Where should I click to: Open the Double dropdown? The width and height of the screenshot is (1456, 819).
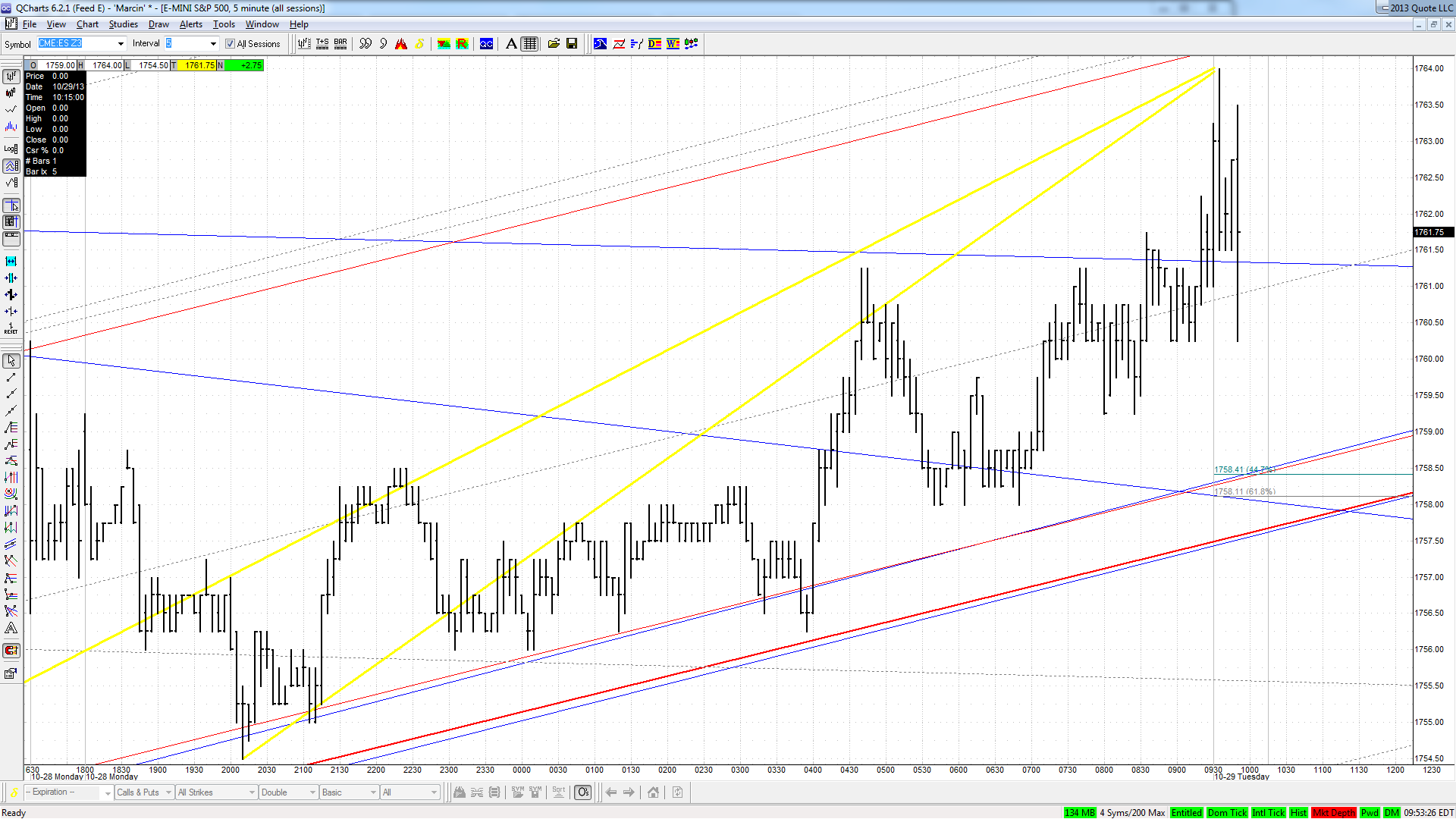click(x=287, y=792)
